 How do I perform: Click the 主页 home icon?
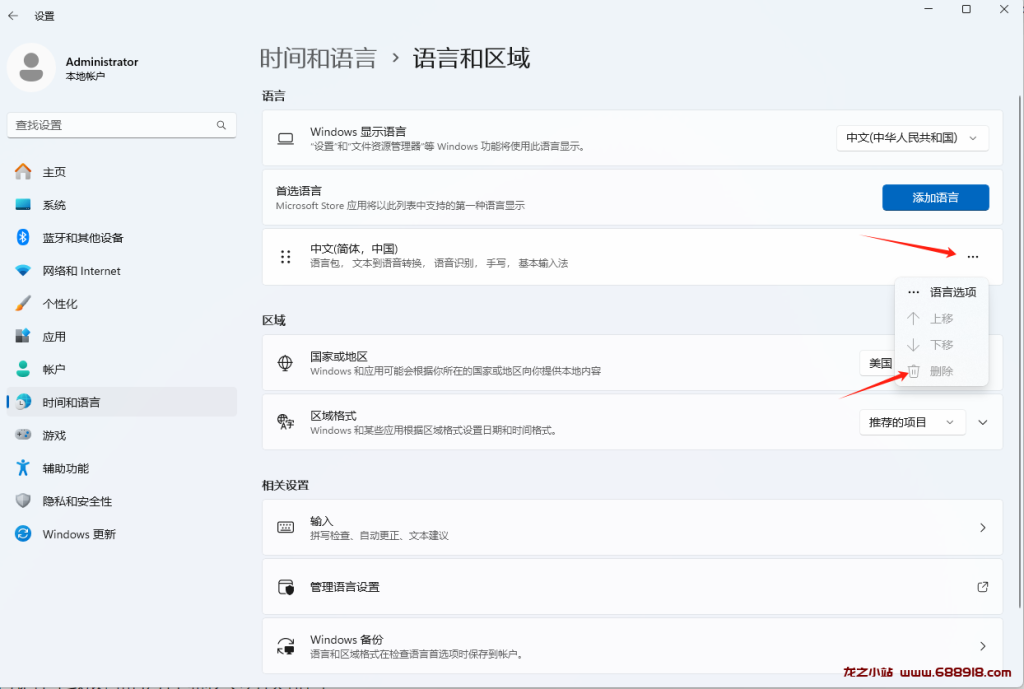coord(23,172)
